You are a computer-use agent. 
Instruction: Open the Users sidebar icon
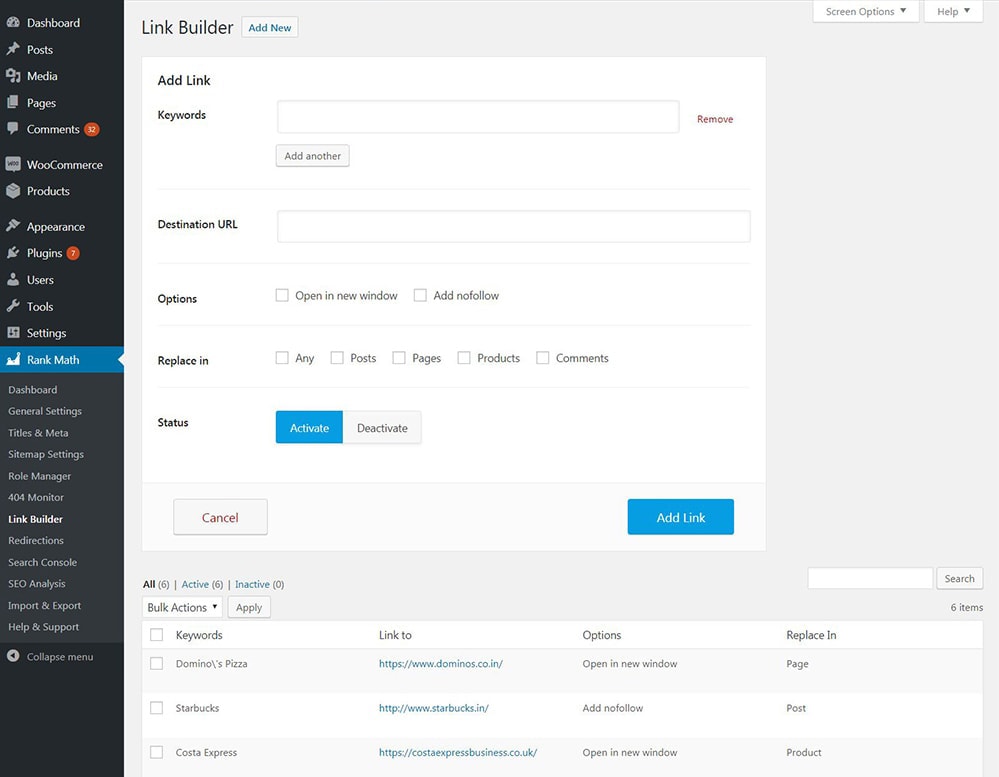pos(12,280)
